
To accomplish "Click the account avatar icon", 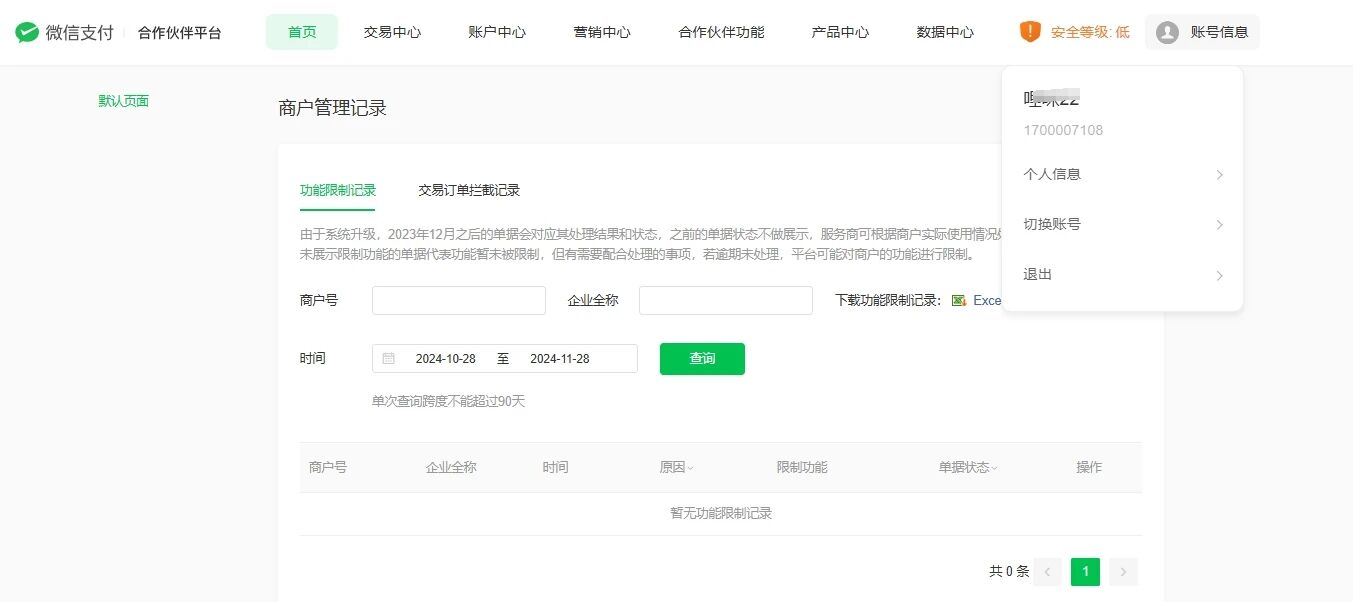I will tap(1167, 33).
